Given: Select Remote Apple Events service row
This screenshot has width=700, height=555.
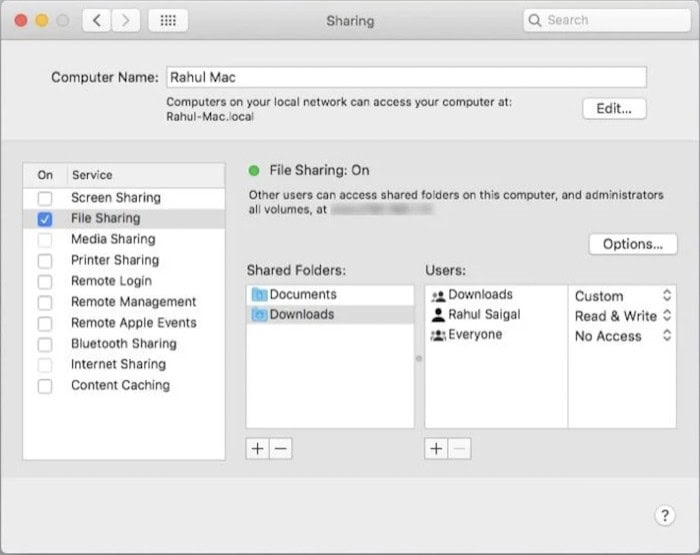Looking at the screenshot, I should click(124, 323).
